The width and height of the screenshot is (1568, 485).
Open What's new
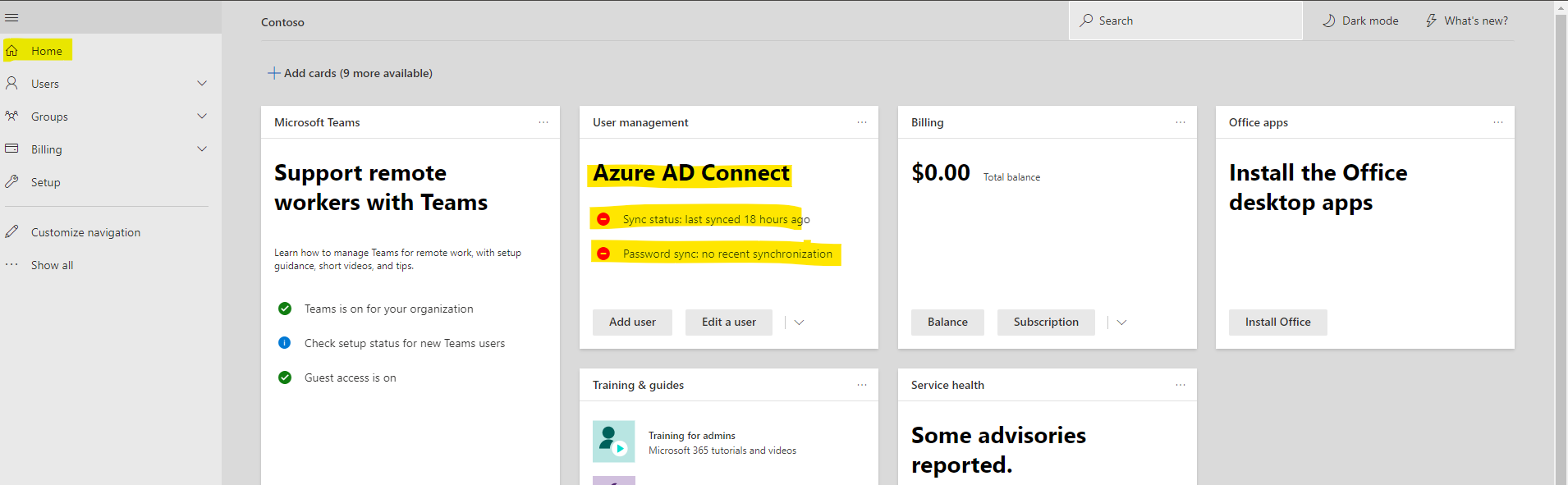[x=1466, y=21]
